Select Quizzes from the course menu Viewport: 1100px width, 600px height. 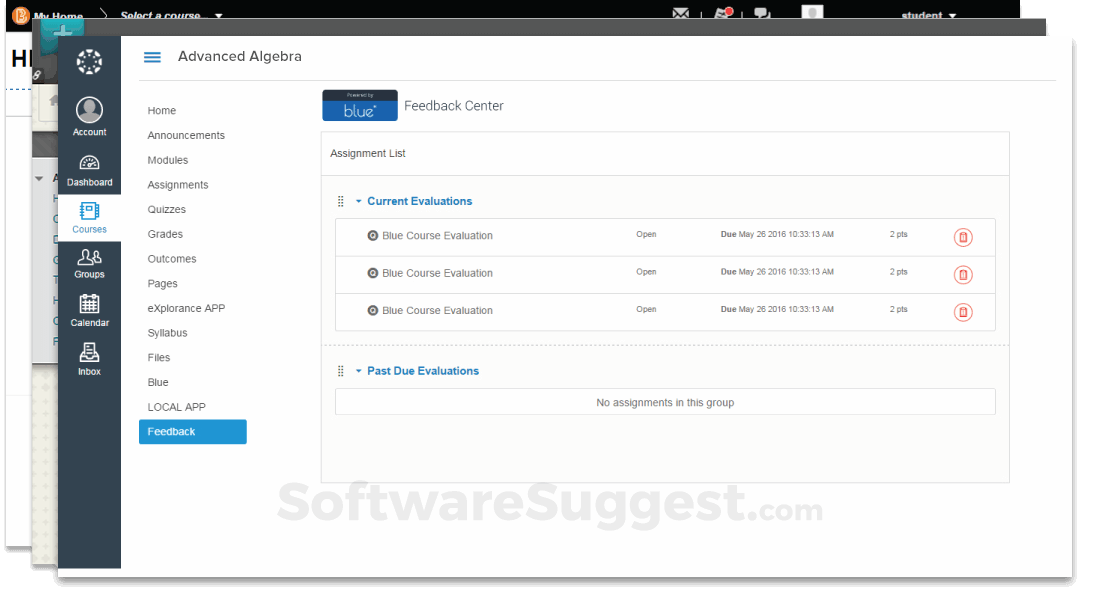click(x=166, y=209)
